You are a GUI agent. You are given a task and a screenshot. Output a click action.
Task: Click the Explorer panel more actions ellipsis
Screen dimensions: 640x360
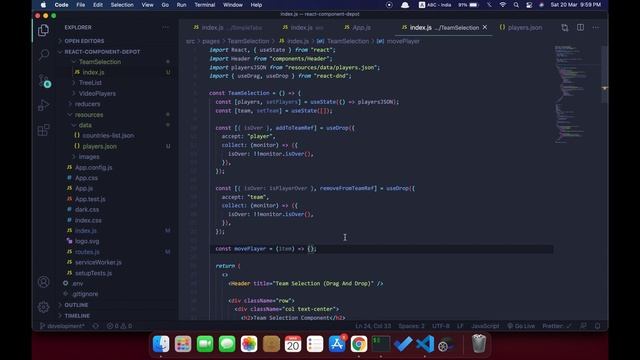165,27
